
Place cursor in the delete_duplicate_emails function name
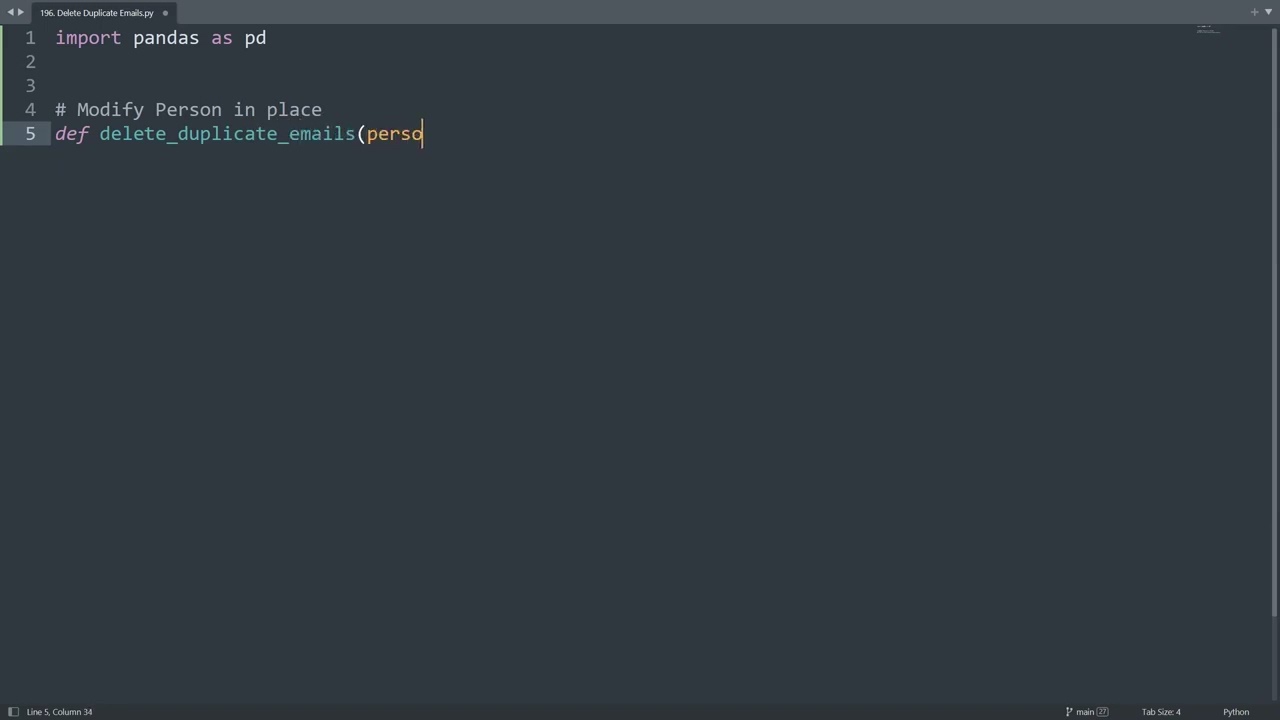point(227,134)
